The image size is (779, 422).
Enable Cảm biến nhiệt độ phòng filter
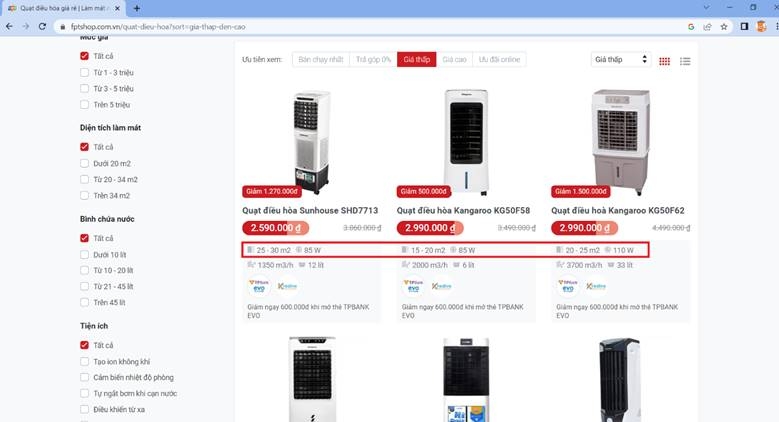tap(84, 377)
